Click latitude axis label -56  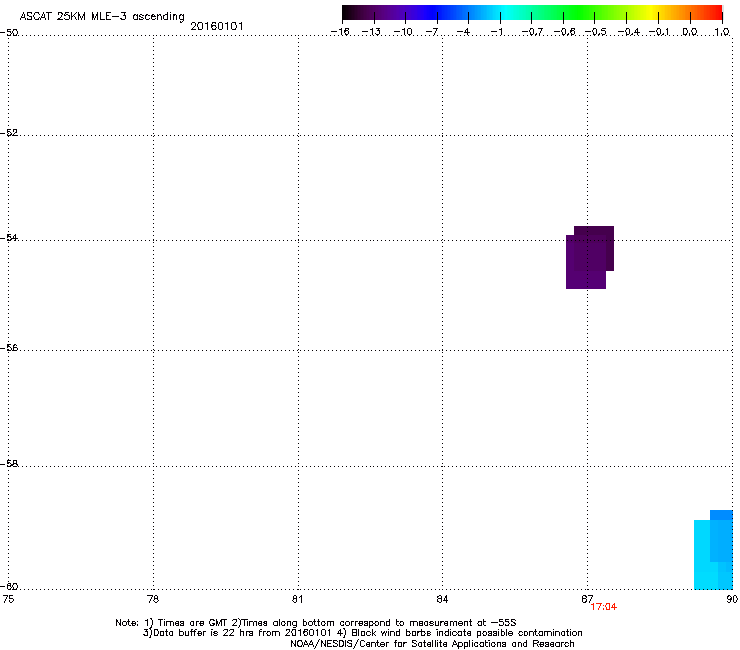pos(9,347)
